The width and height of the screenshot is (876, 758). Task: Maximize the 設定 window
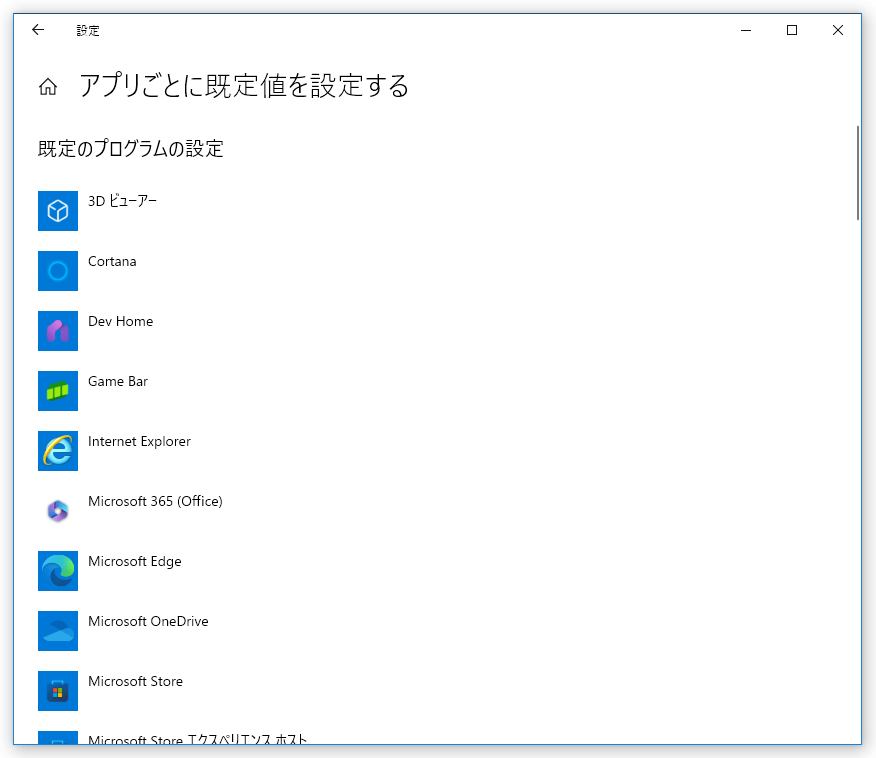pyautogui.click(x=792, y=30)
